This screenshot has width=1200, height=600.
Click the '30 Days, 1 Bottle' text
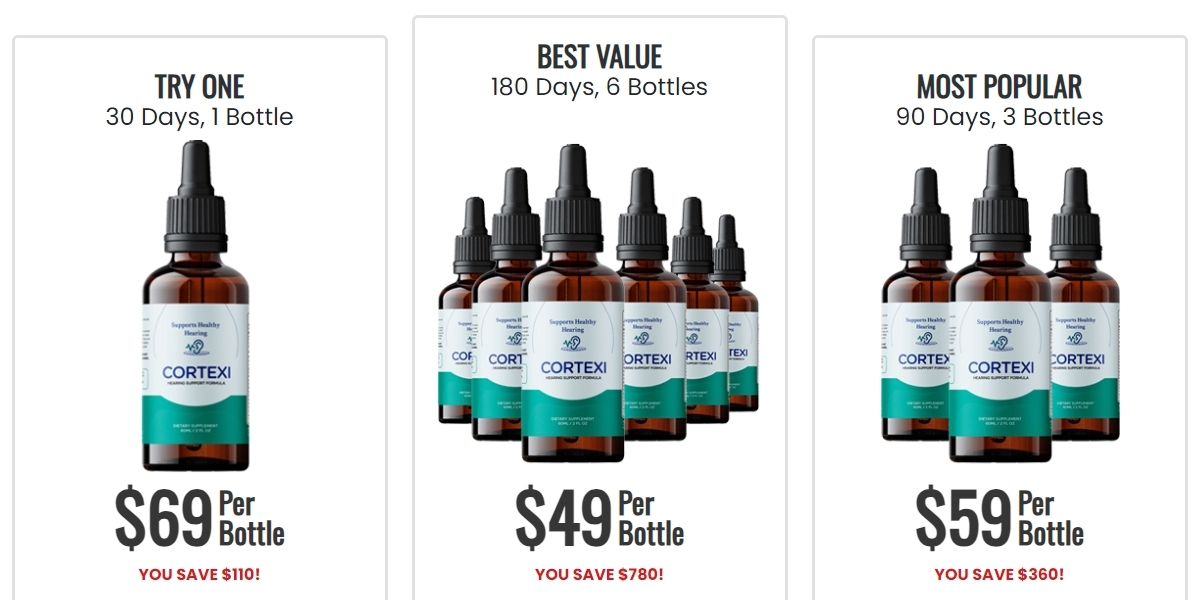[200, 117]
